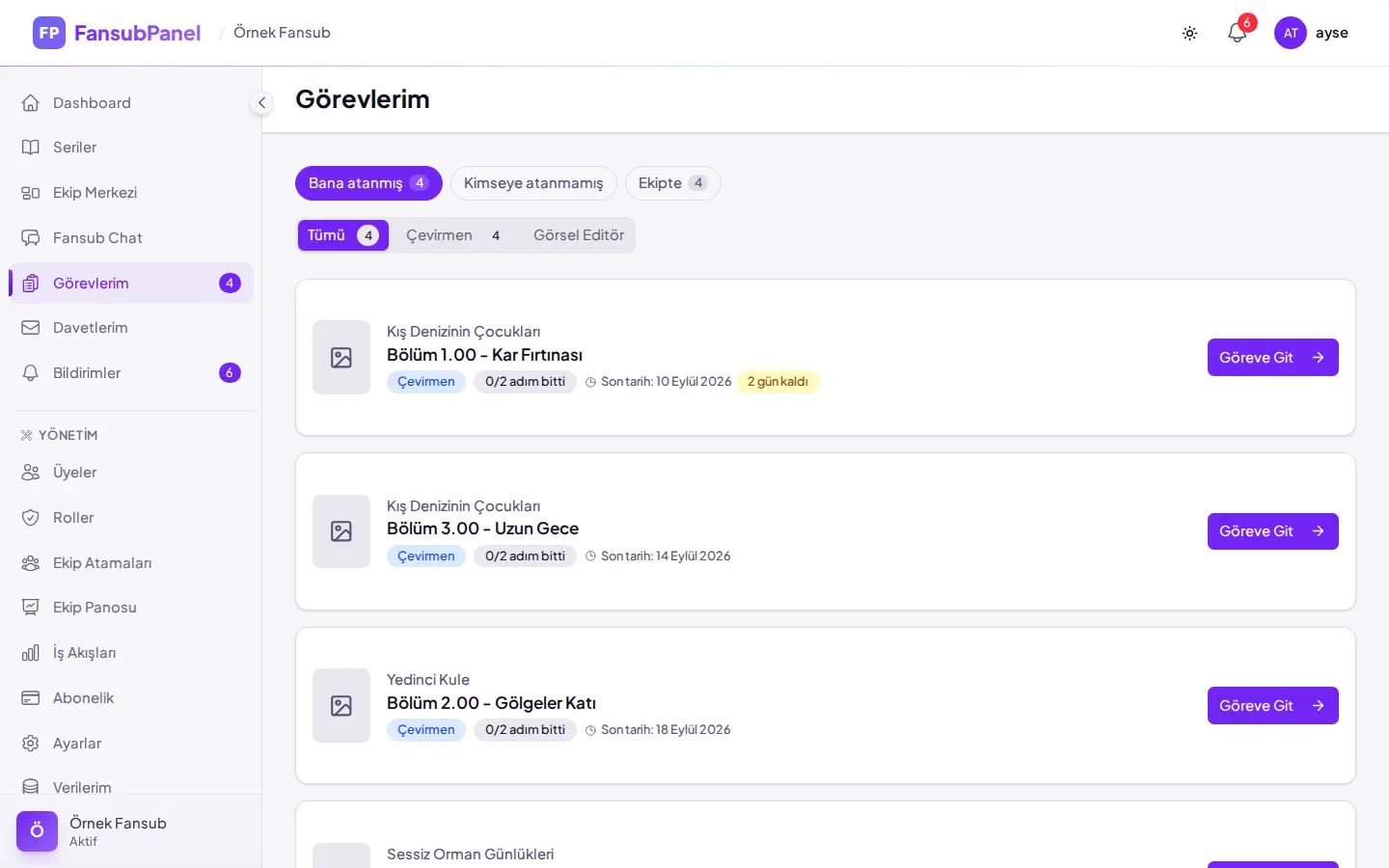Click the Verilerim database icon
The image size is (1389, 868).
point(31,787)
